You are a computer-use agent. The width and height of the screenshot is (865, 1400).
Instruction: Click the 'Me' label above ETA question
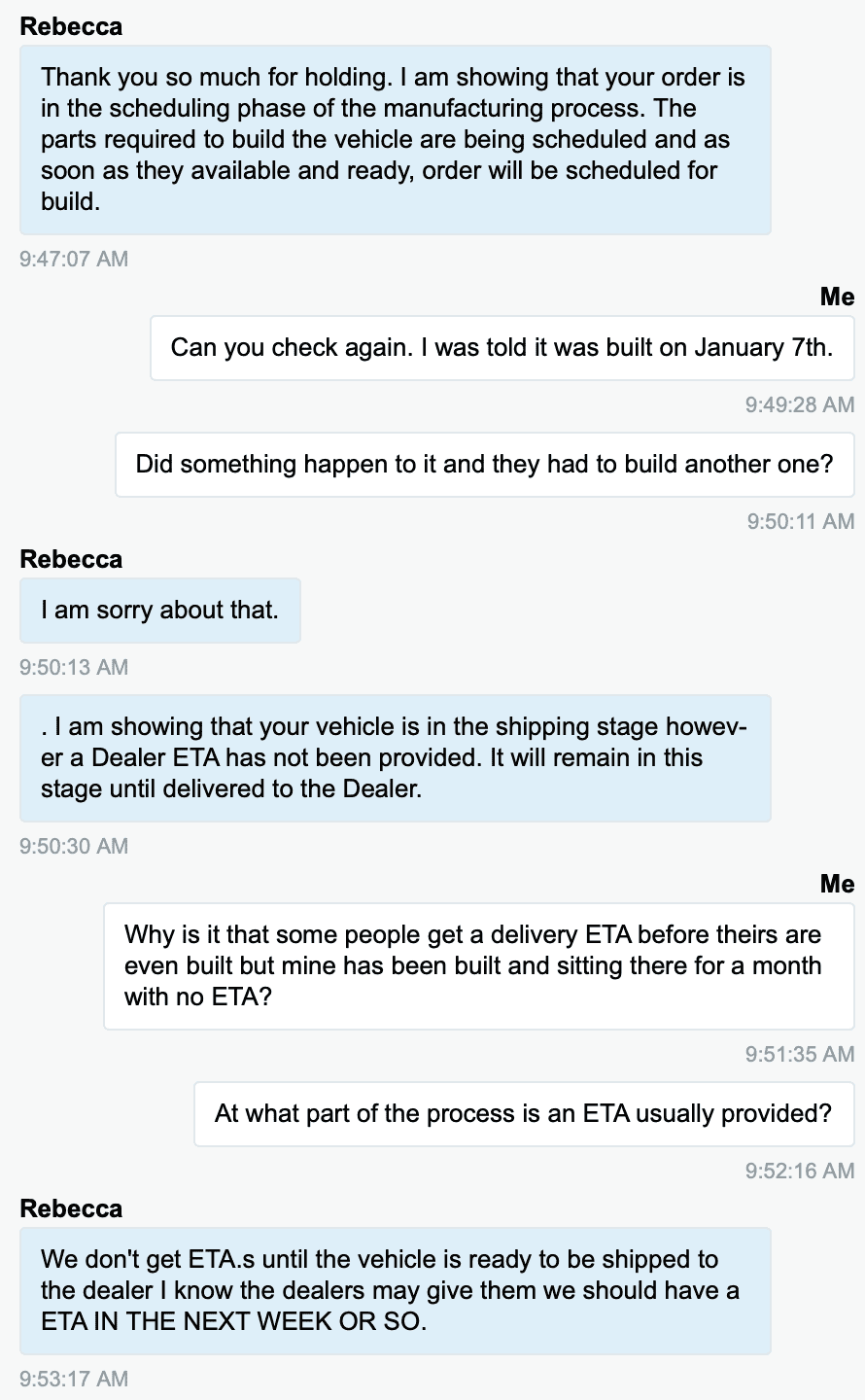tap(837, 884)
